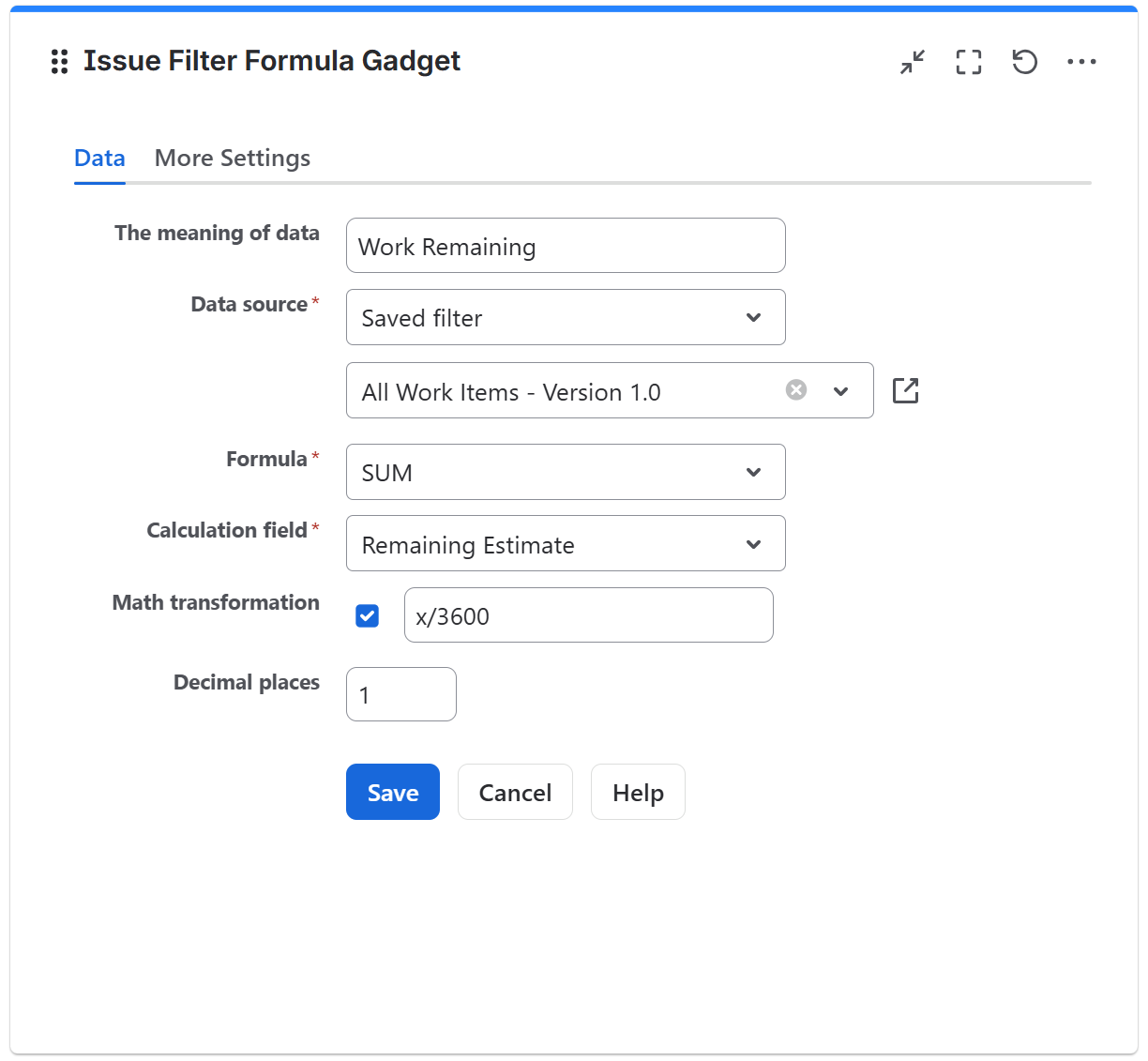Uncheck the Math transformation checkbox
1148x1061 pixels.
368,615
